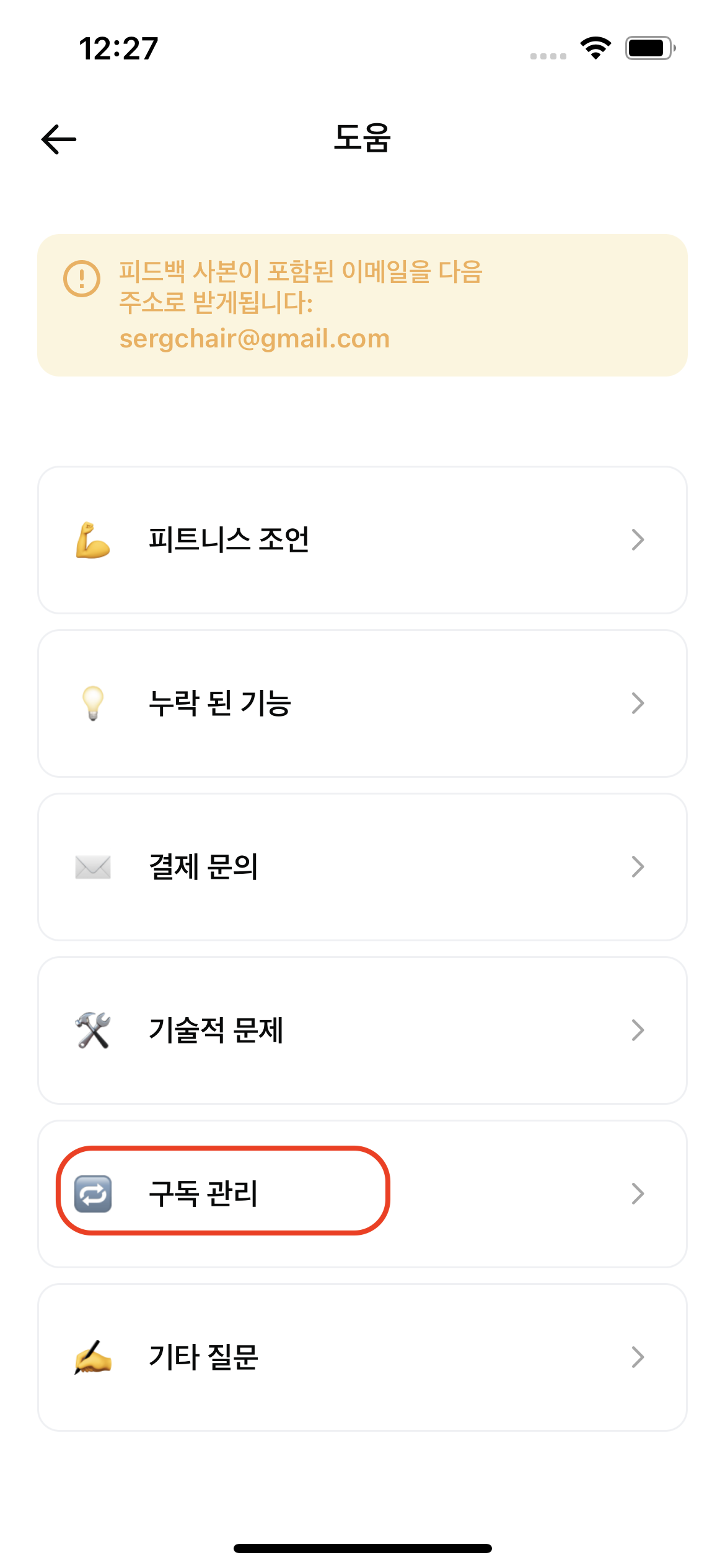Expand the 기타 질문 chevron

click(638, 1357)
